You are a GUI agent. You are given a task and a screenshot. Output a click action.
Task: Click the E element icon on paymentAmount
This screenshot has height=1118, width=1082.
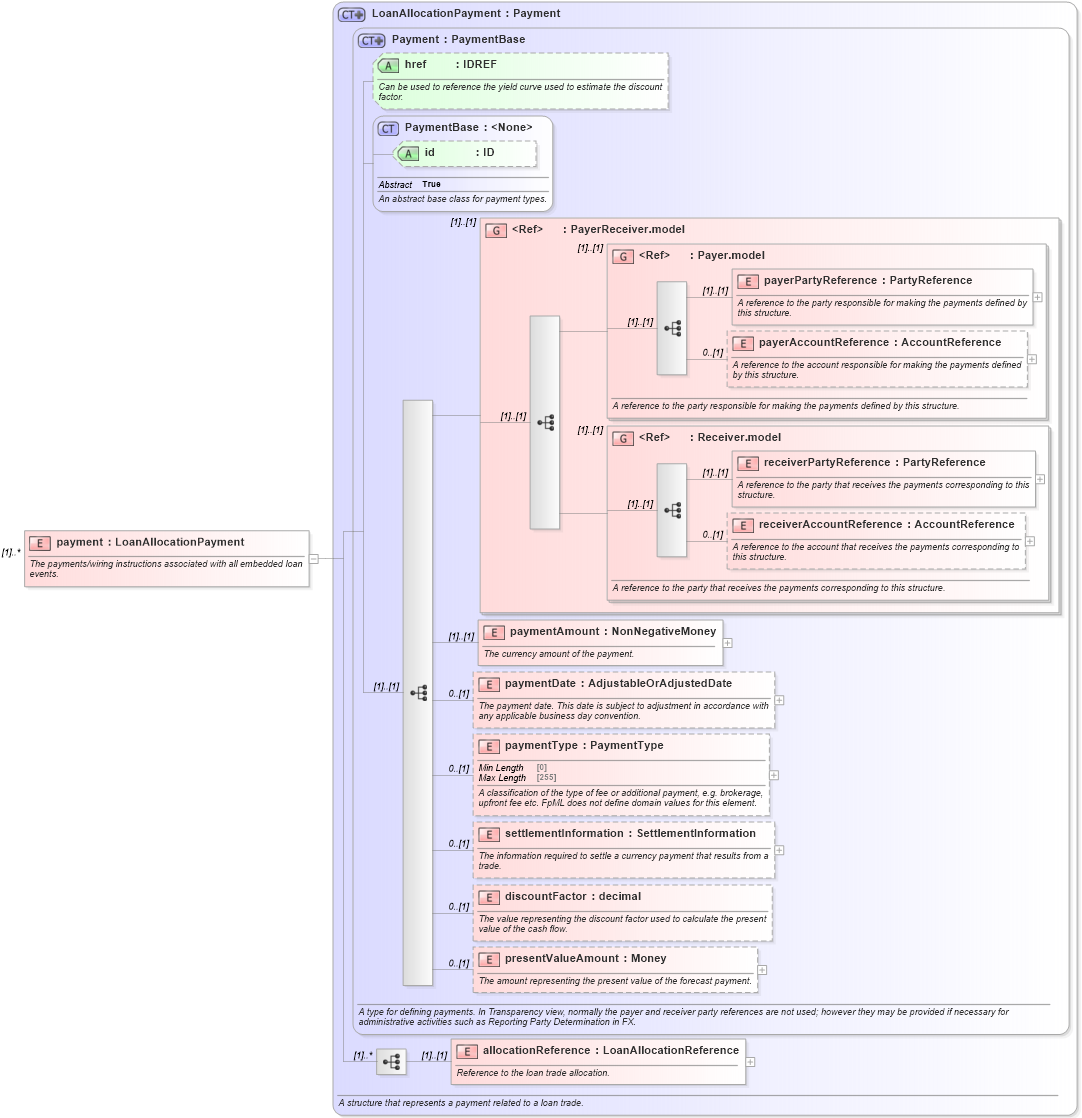493,632
